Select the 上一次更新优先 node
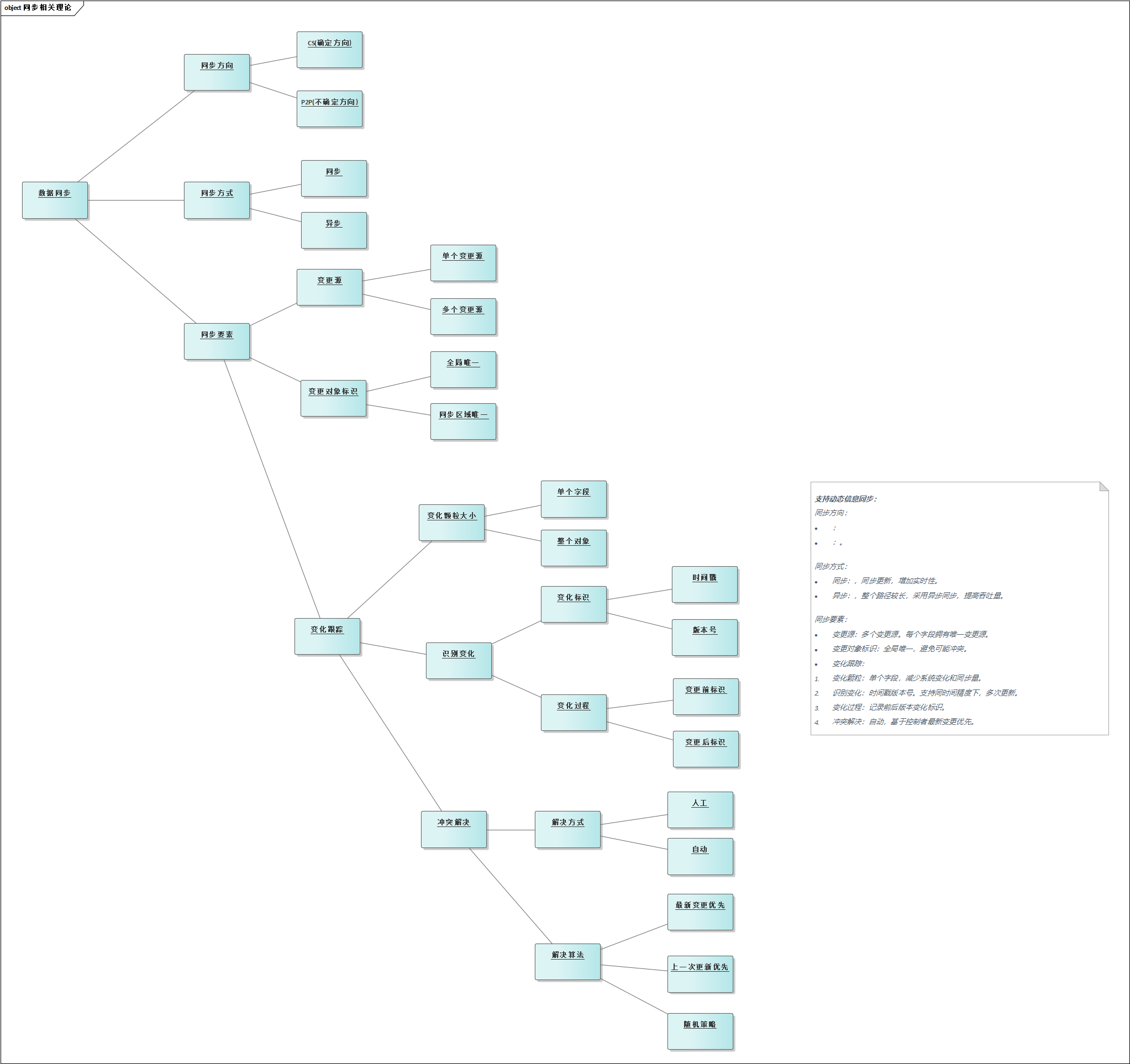 [700, 974]
